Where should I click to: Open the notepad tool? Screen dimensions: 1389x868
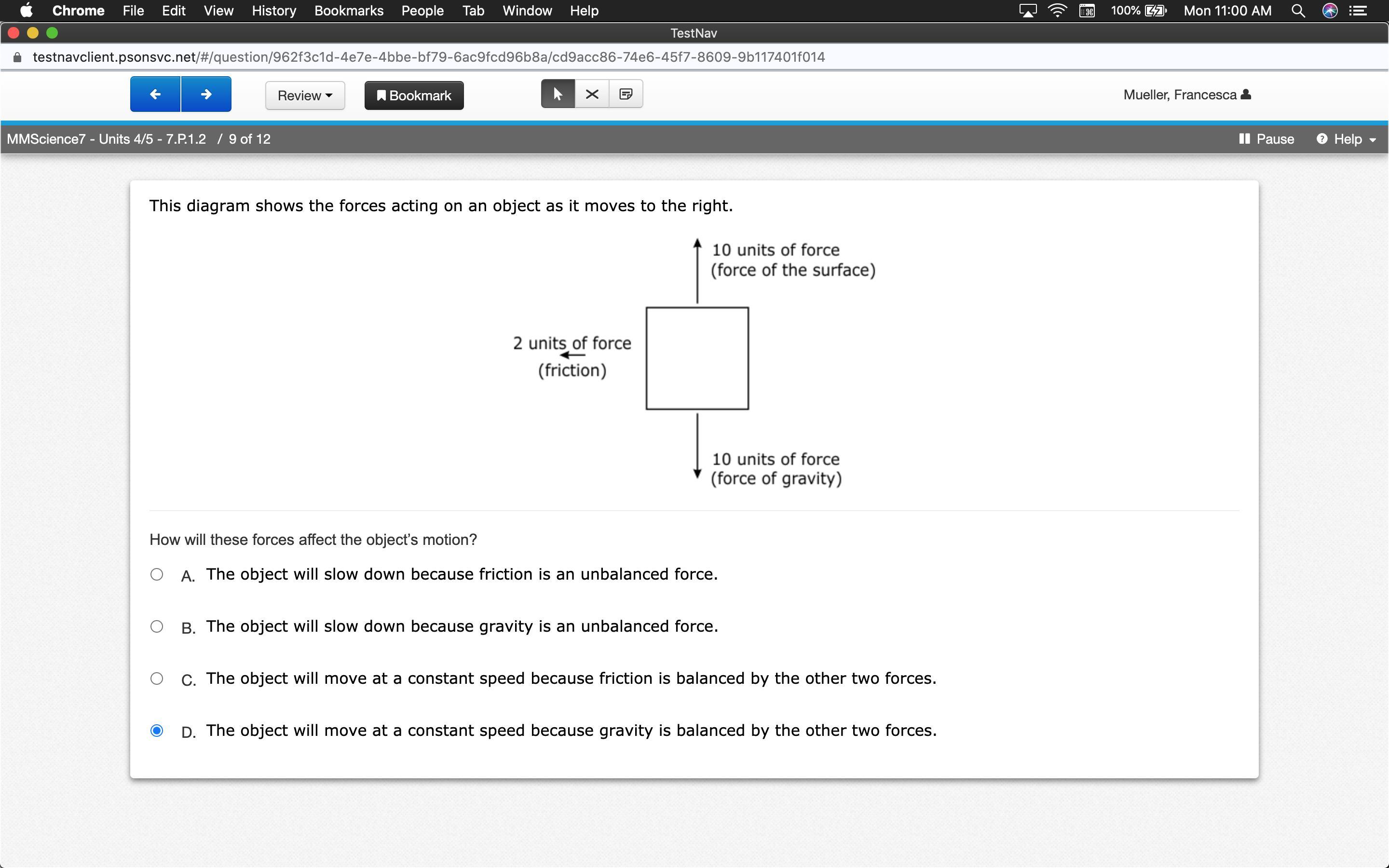(626, 94)
